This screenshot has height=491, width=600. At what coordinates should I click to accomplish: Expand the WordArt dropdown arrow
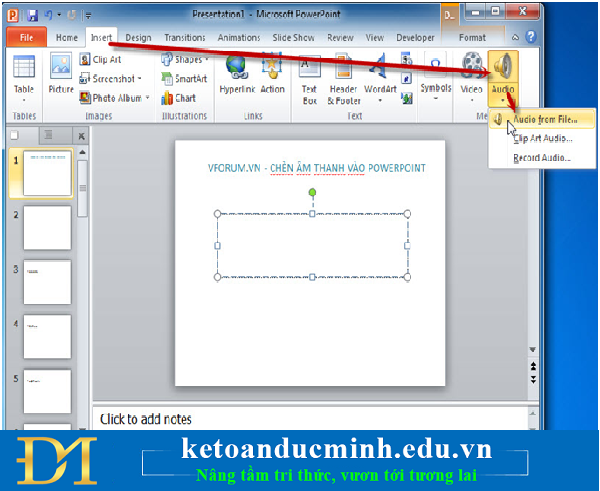380,101
